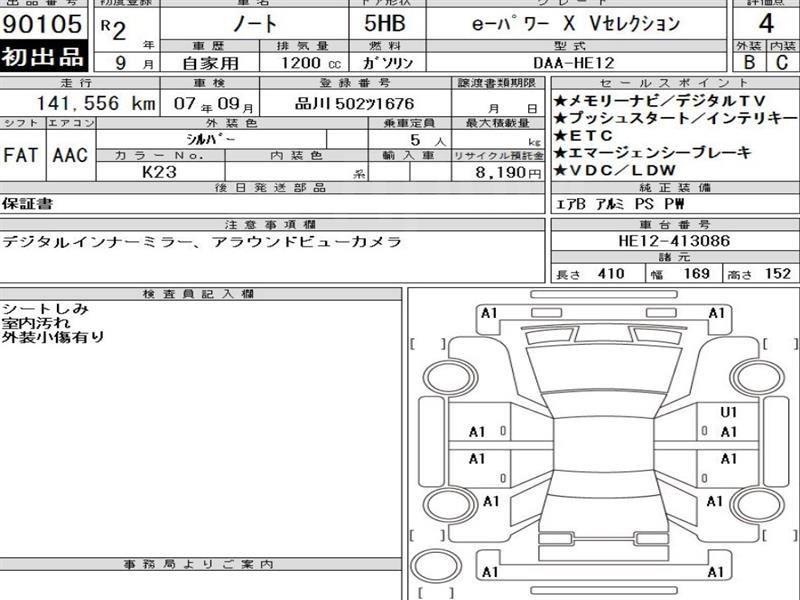Screen dimensions: 800x600
Task: Select the interior grade C
Action: pyautogui.click(x=782, y=62)
